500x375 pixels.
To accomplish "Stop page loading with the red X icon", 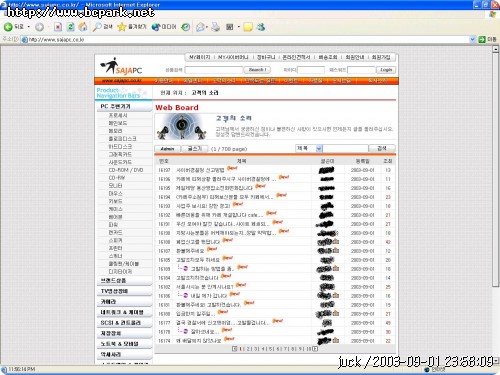I will tap(58, 27).
